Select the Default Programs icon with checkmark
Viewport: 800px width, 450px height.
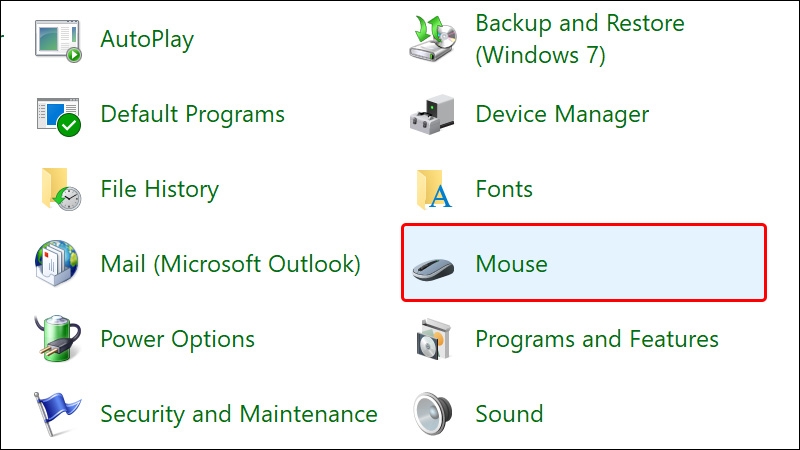pyautogui.click(x=58, y=116)
